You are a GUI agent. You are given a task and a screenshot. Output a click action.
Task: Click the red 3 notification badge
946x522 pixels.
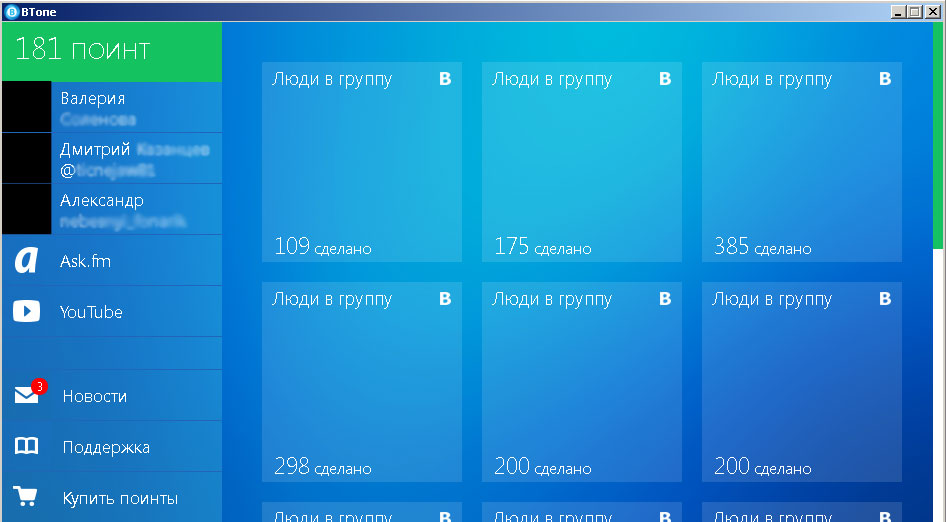tap(39, 386)
